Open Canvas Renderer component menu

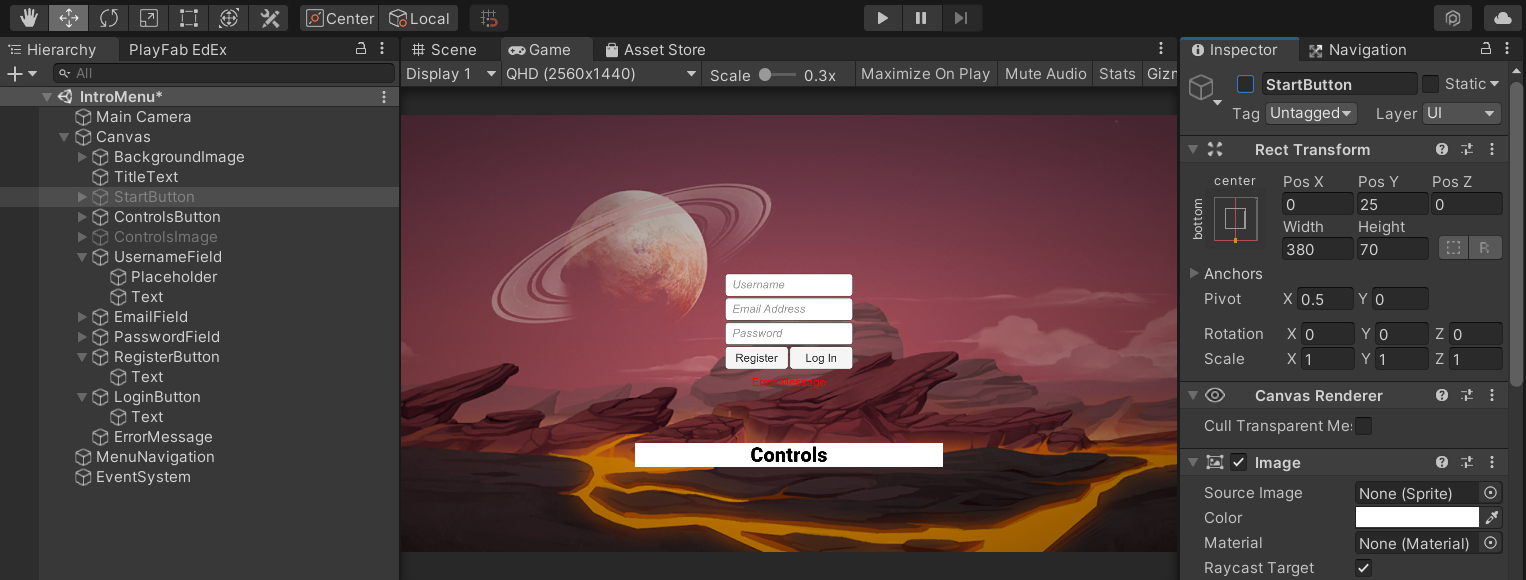coord(1492,396)
